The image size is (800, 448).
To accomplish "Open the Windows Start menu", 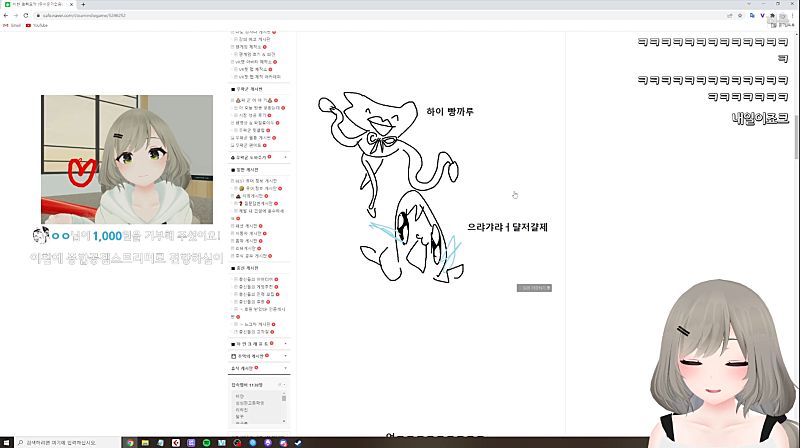I will coord(6,443).
